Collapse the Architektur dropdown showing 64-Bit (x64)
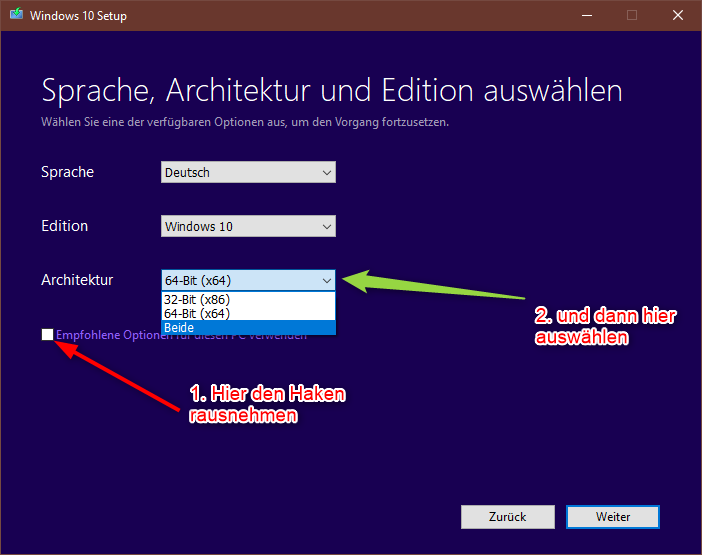Screen dimensions: 702x555 tap(248, 281)
